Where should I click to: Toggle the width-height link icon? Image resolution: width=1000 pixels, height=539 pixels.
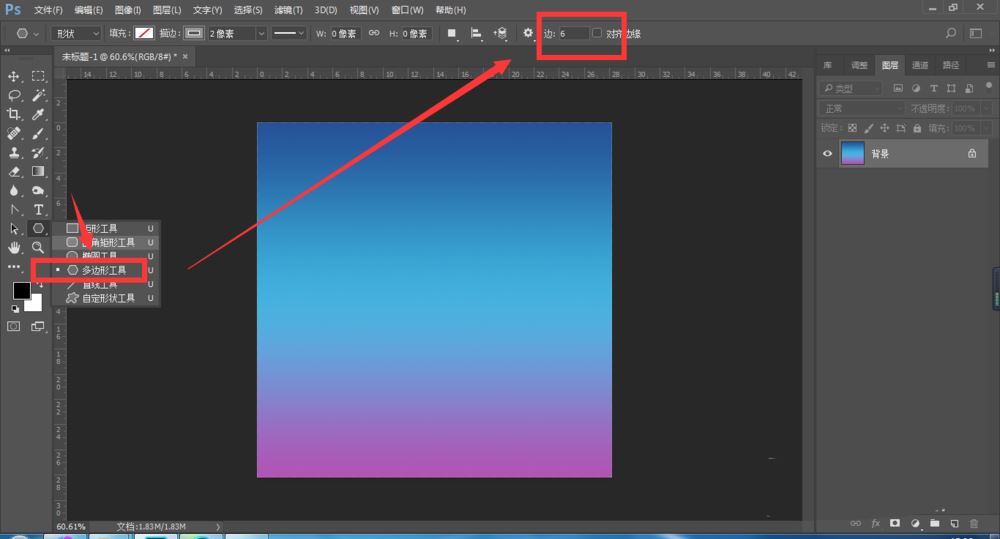click(374, 33)
